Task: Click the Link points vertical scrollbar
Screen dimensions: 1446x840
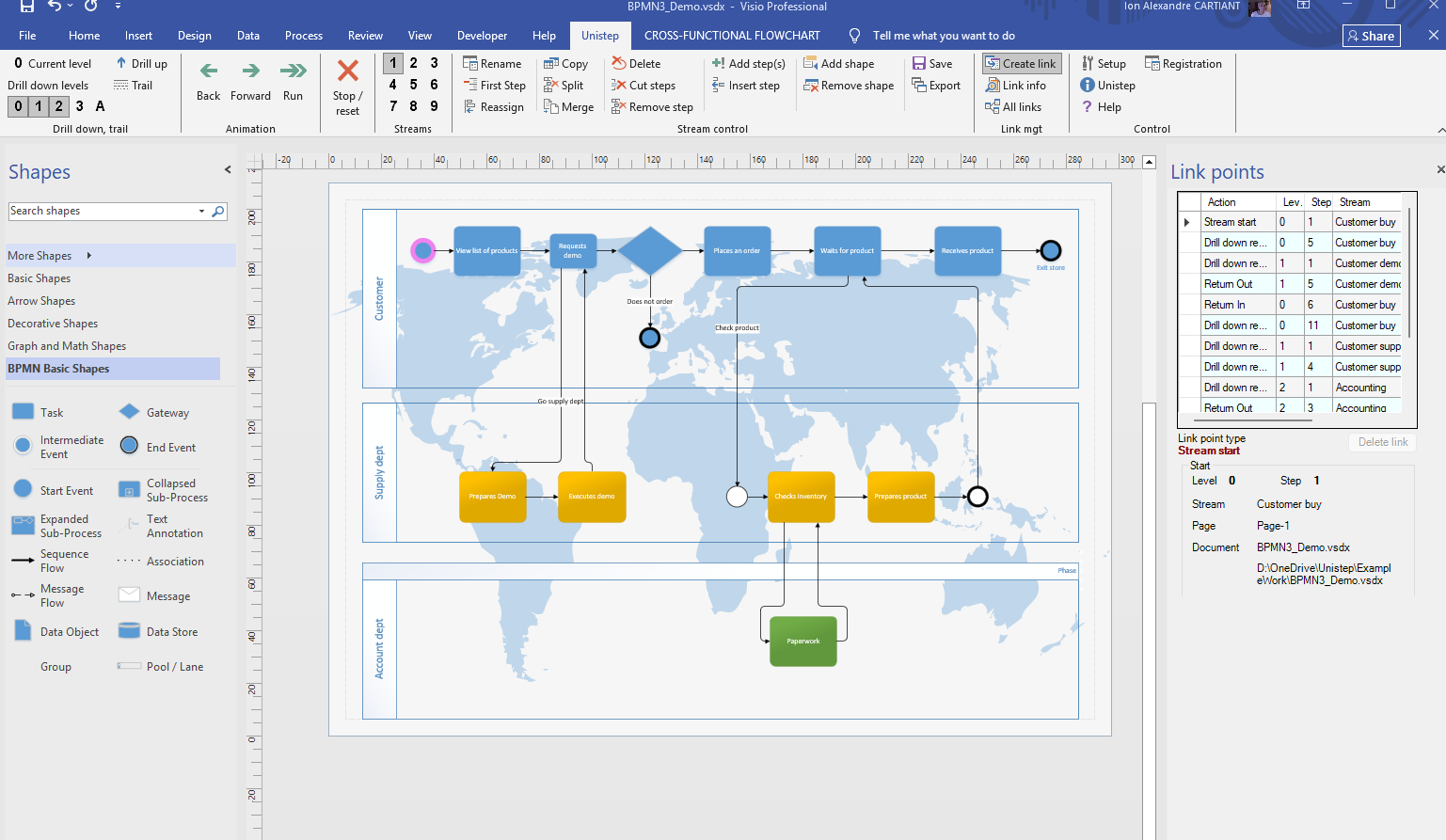Action: pyautogui.click(x=1409, y=273)
